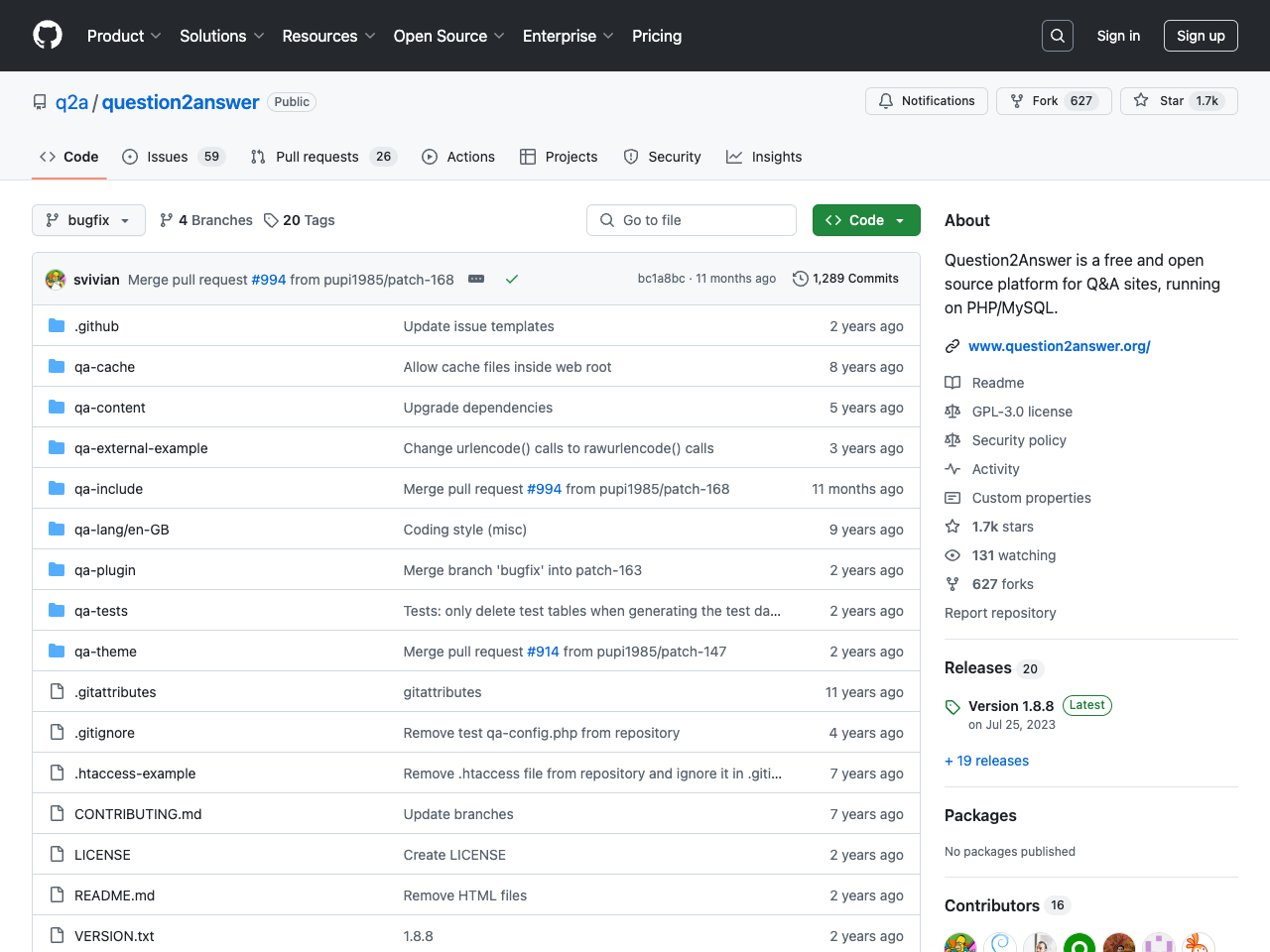Click commit hash bc1a8bc
The image size is (1270, 952).
pos(661,279)
